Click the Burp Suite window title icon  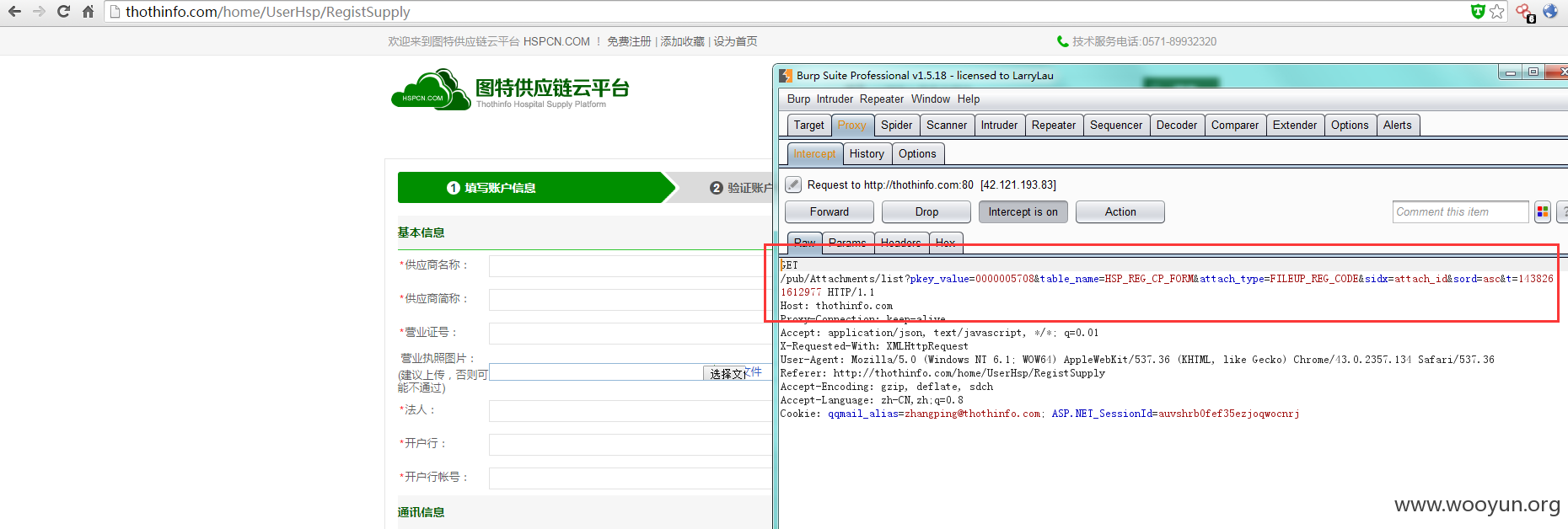(x=786, y=76)
